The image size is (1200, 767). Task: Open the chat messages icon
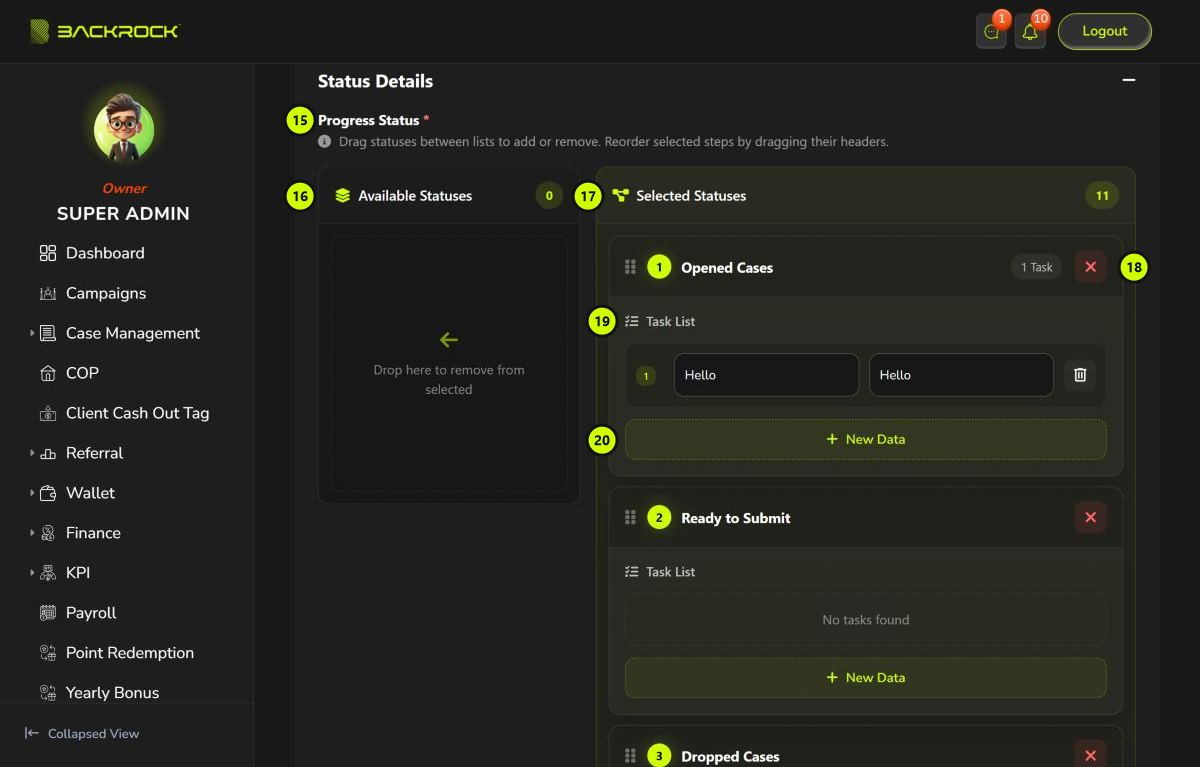coord(991,32)
